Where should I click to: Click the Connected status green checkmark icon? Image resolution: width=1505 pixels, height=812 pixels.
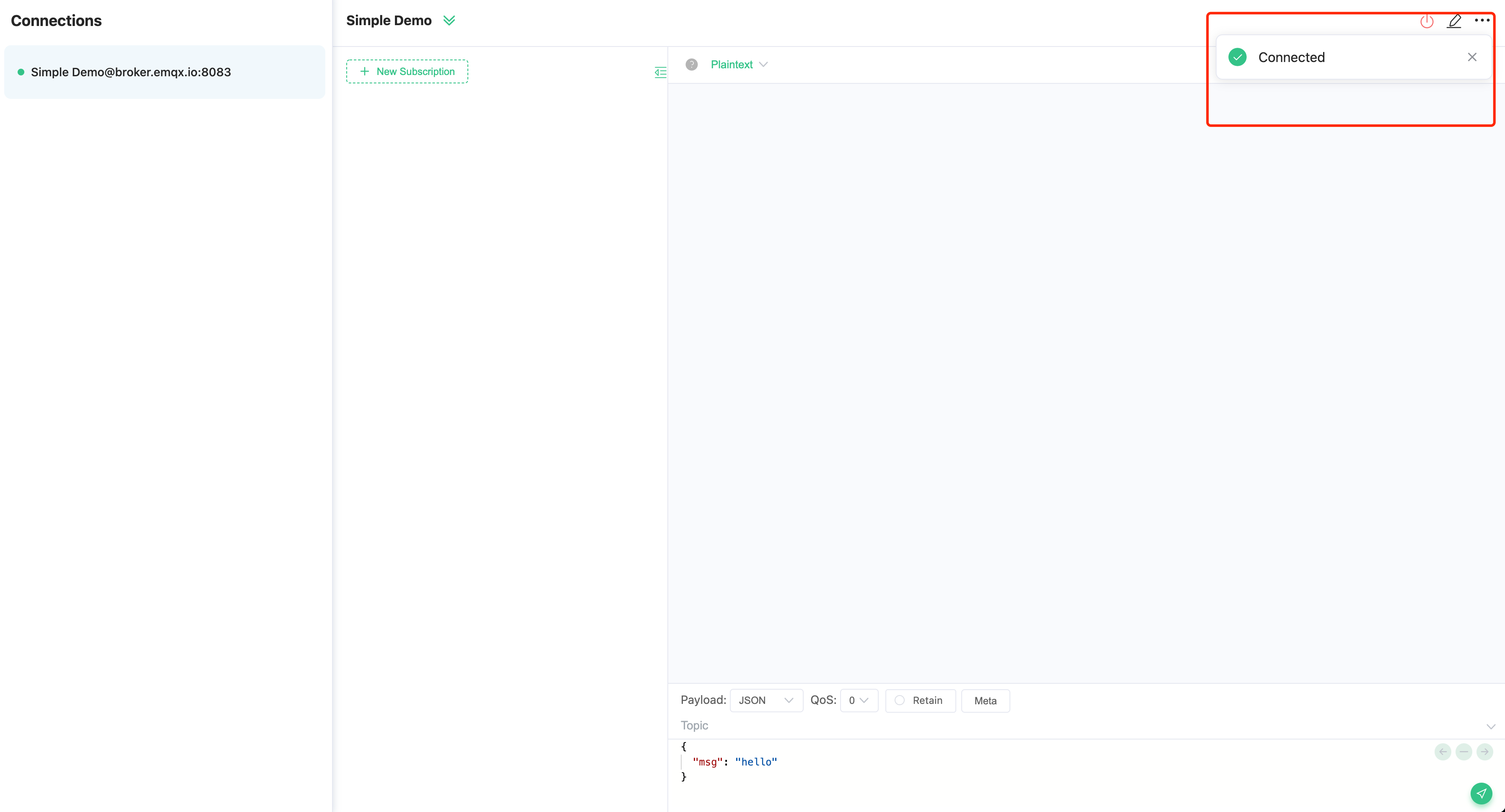[x=1238, y=57]
